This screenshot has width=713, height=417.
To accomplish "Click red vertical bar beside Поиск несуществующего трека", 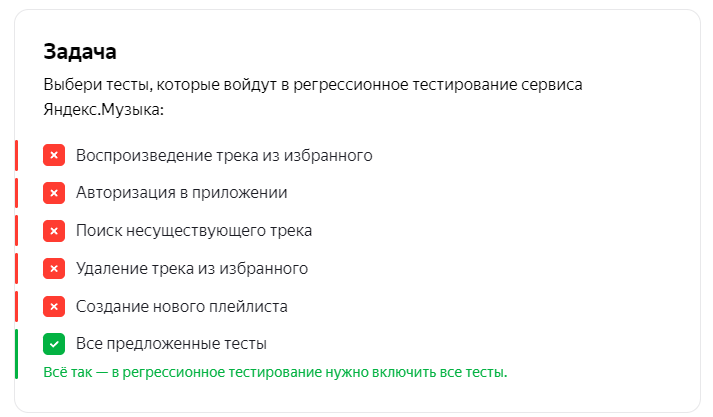I will [x=16, y=231].
